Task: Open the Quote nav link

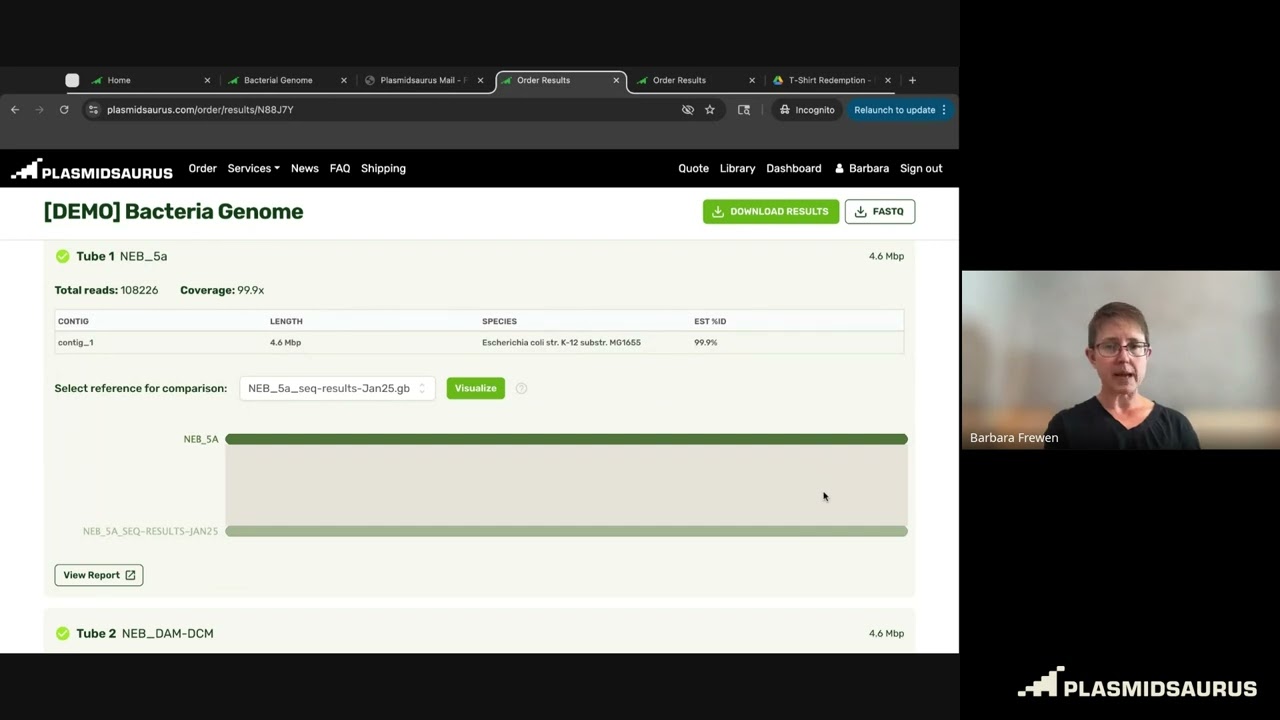Action: coord(693,168)
